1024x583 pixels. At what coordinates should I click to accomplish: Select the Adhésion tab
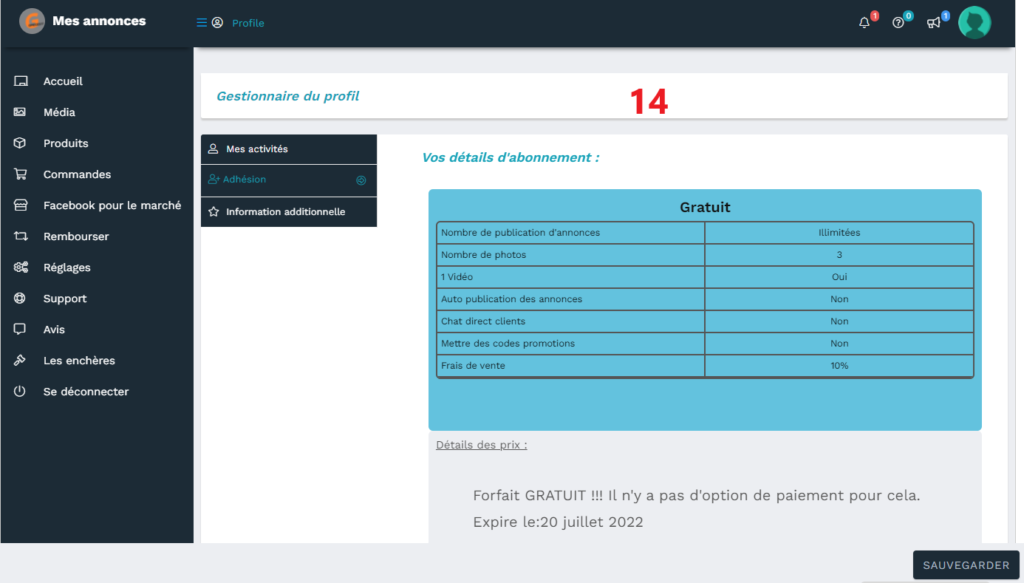coord(289,180)
